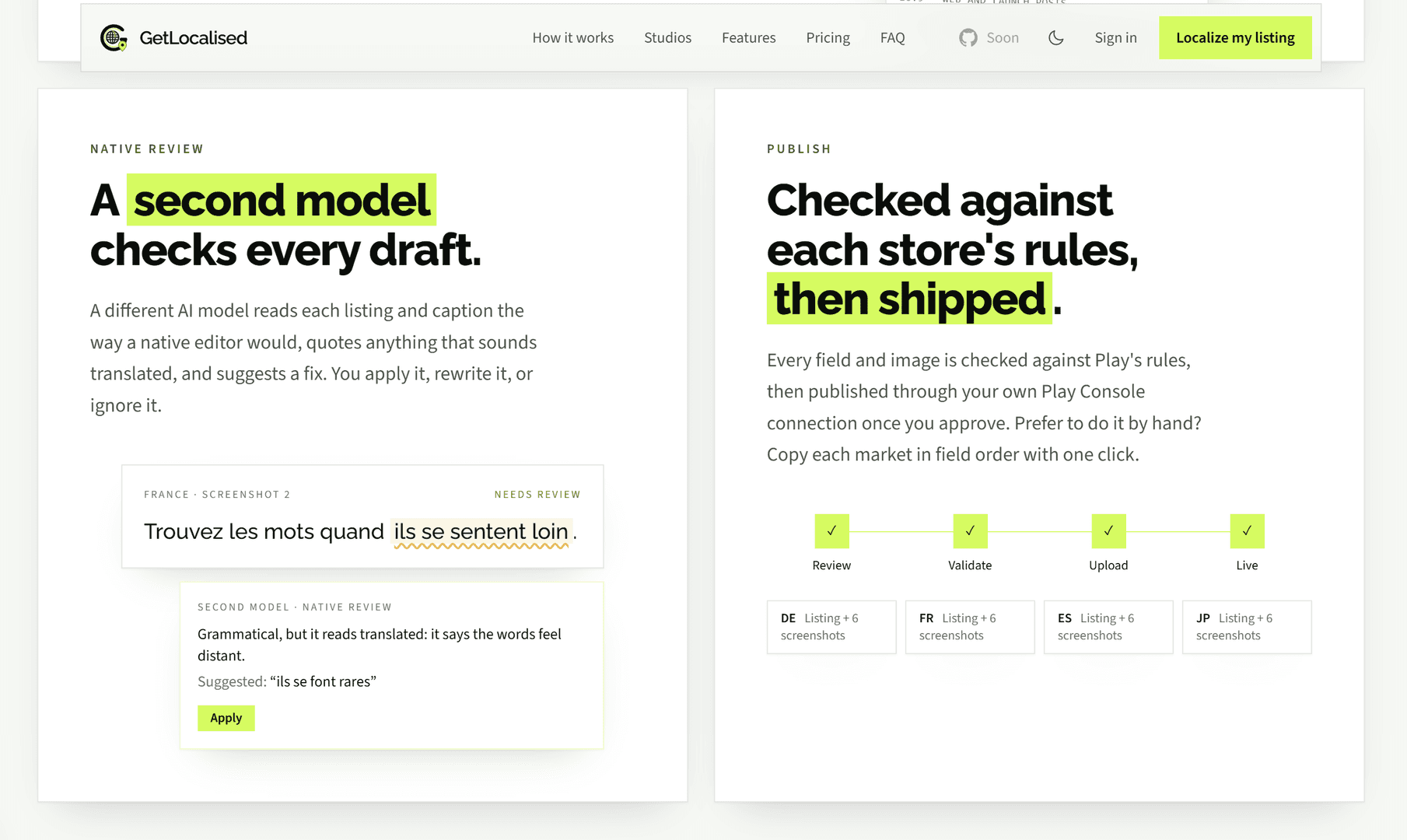
Task: Click the Review step checkmark icon
Action: coord(831,531)
